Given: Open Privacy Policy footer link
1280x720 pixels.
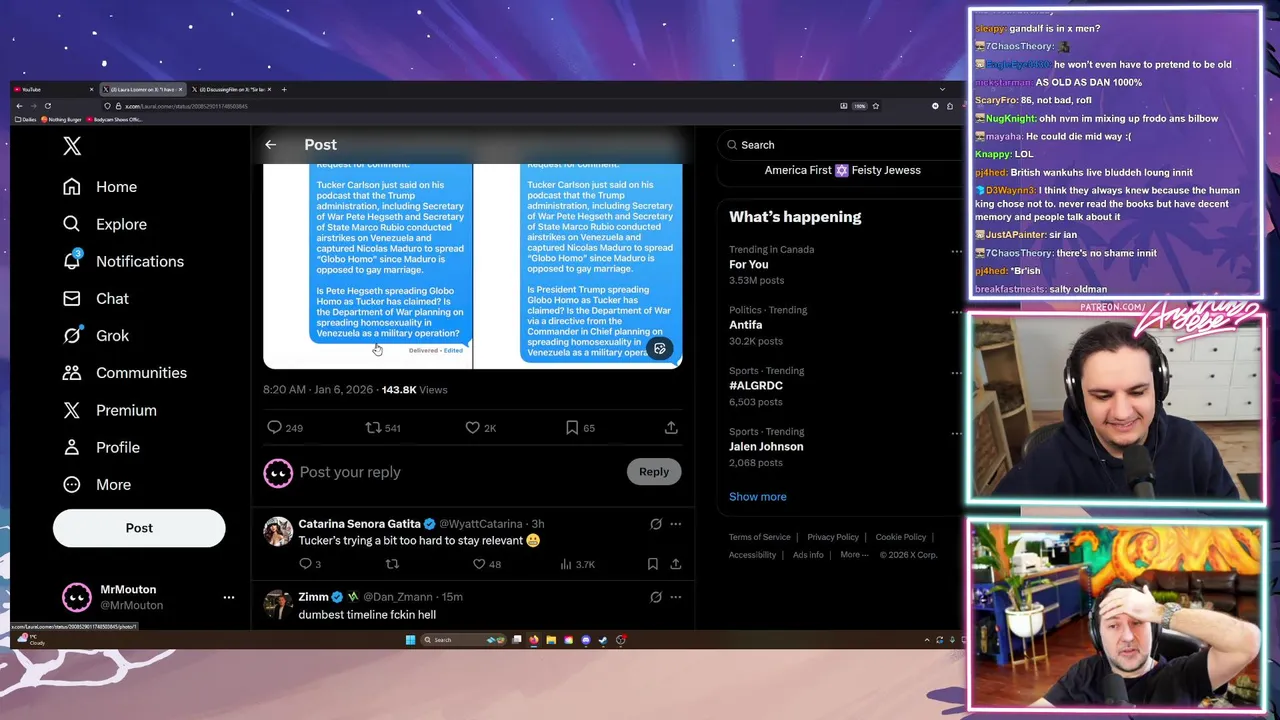Looking at the screenshot, I should coord(833,537).
